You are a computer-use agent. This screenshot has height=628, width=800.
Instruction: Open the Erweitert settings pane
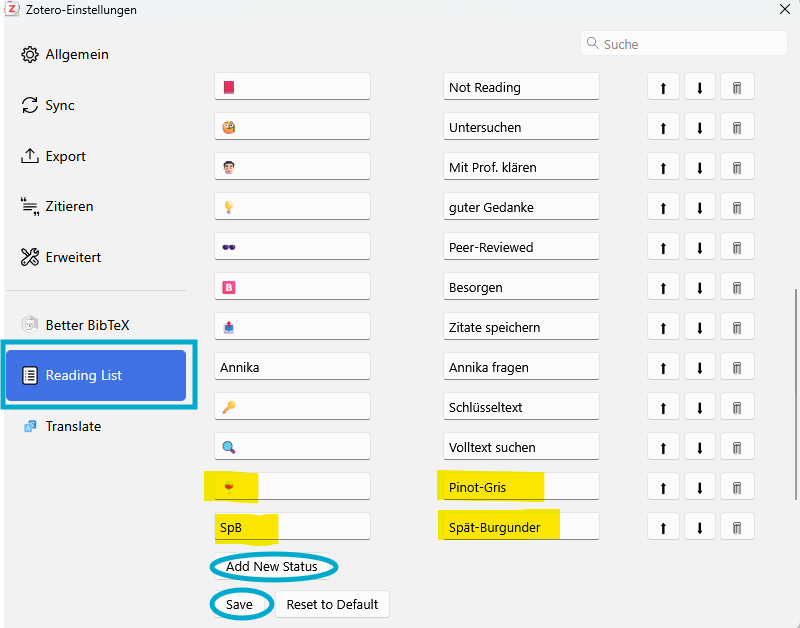96,257
